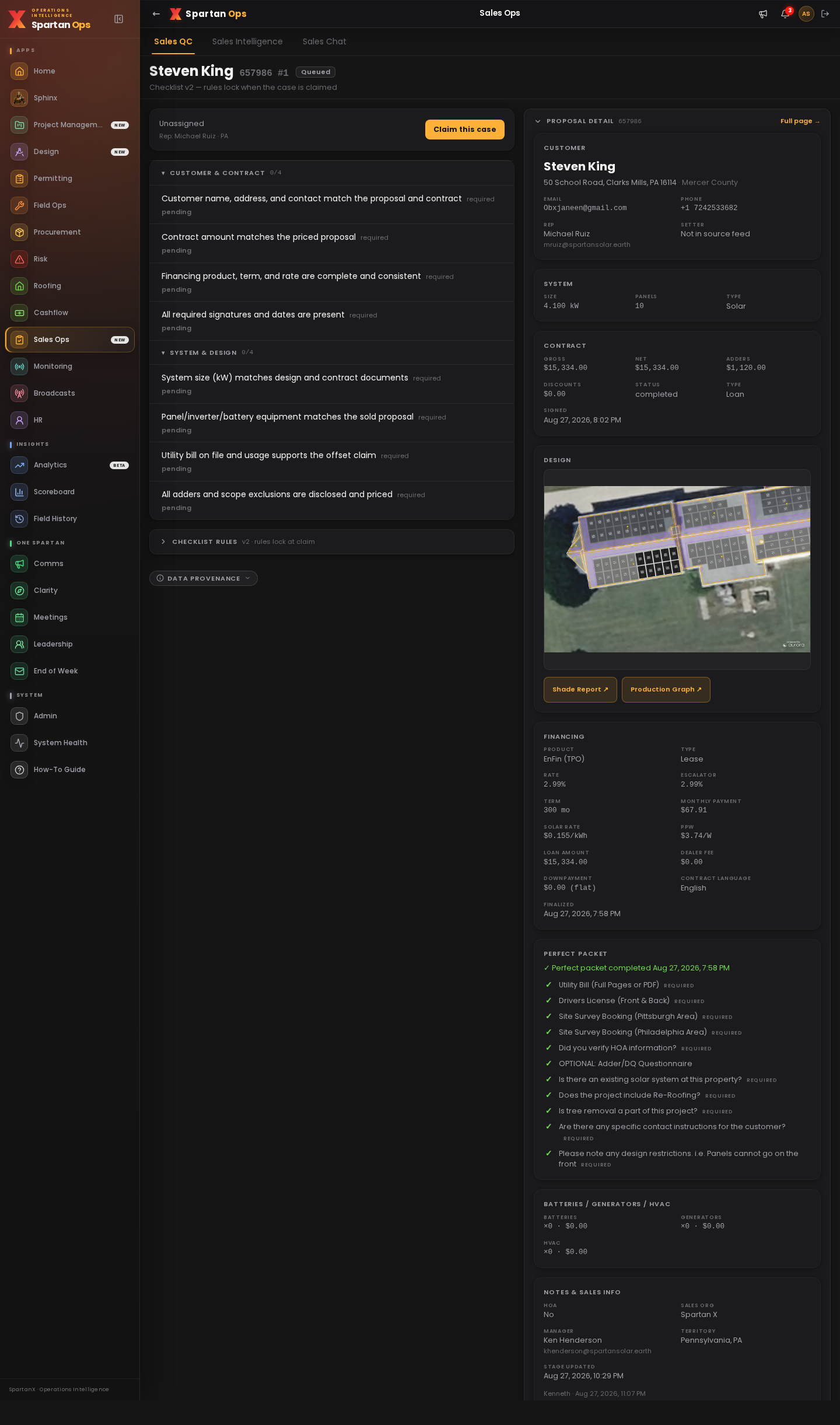840x1425 pixels.
Task: Open the AS user avatar
Action: [x=806, y=14]
